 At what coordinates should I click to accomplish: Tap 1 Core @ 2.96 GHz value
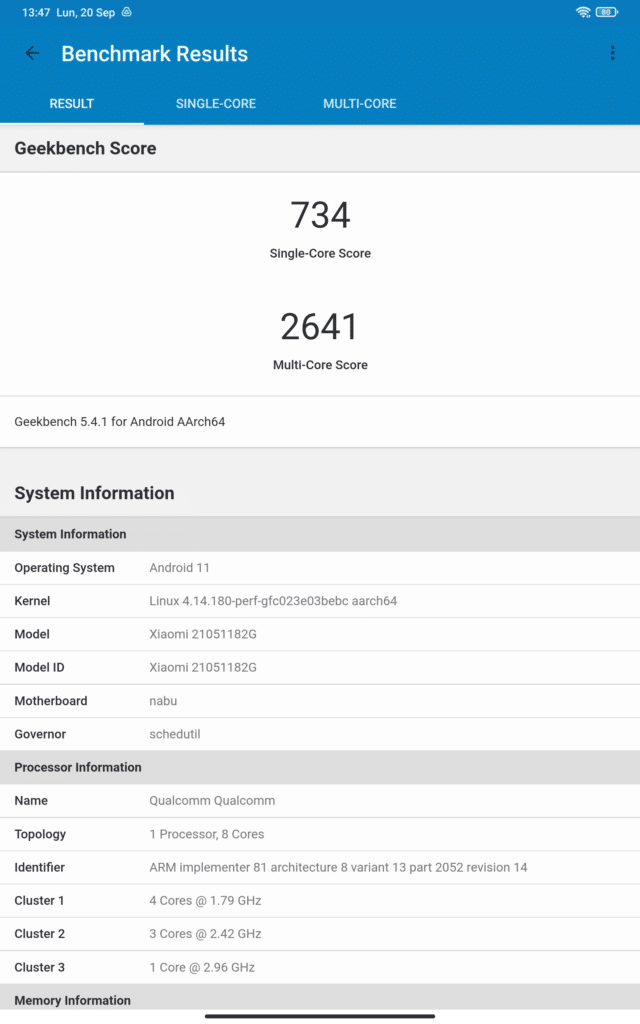point(202,967)
